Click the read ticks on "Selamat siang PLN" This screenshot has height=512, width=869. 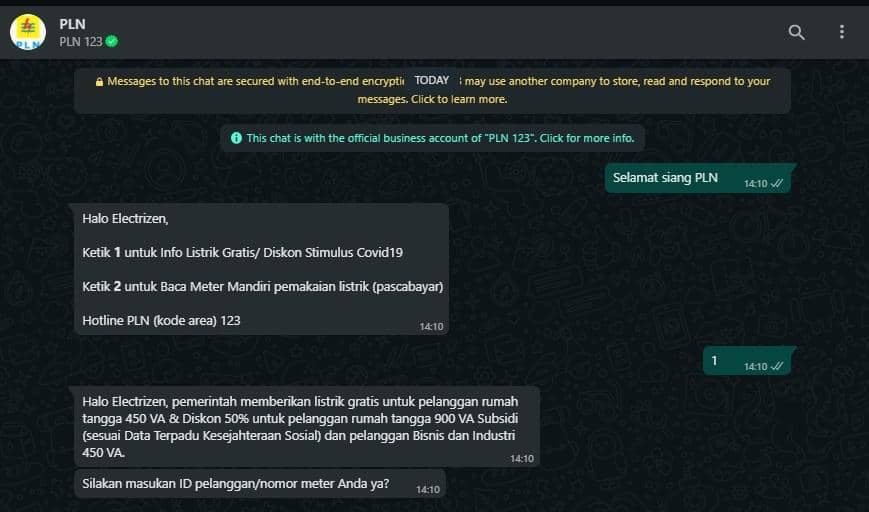click(x=777, y=183)
